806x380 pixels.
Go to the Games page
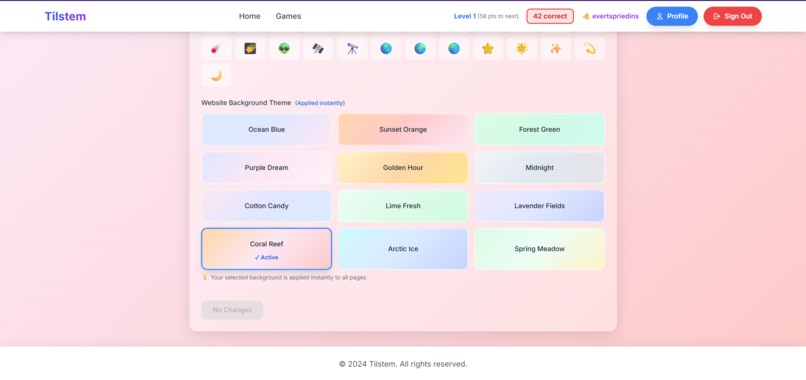(x=288, y=16)
